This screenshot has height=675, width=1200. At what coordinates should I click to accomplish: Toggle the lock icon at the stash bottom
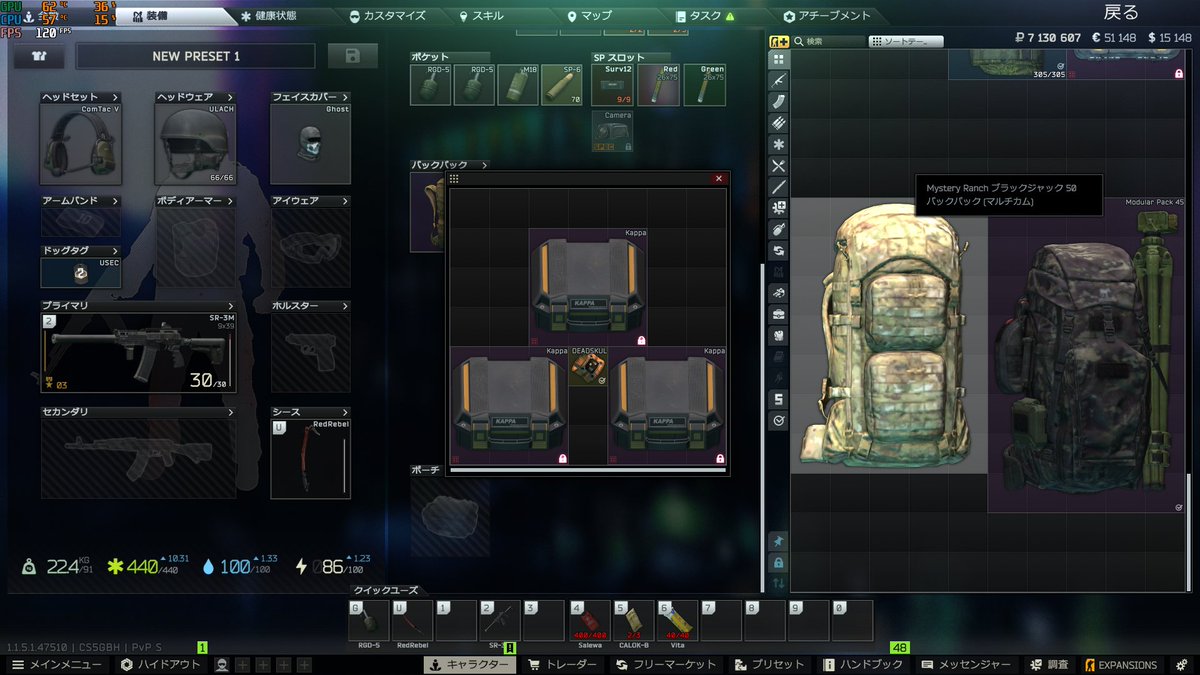click(778, 562)
